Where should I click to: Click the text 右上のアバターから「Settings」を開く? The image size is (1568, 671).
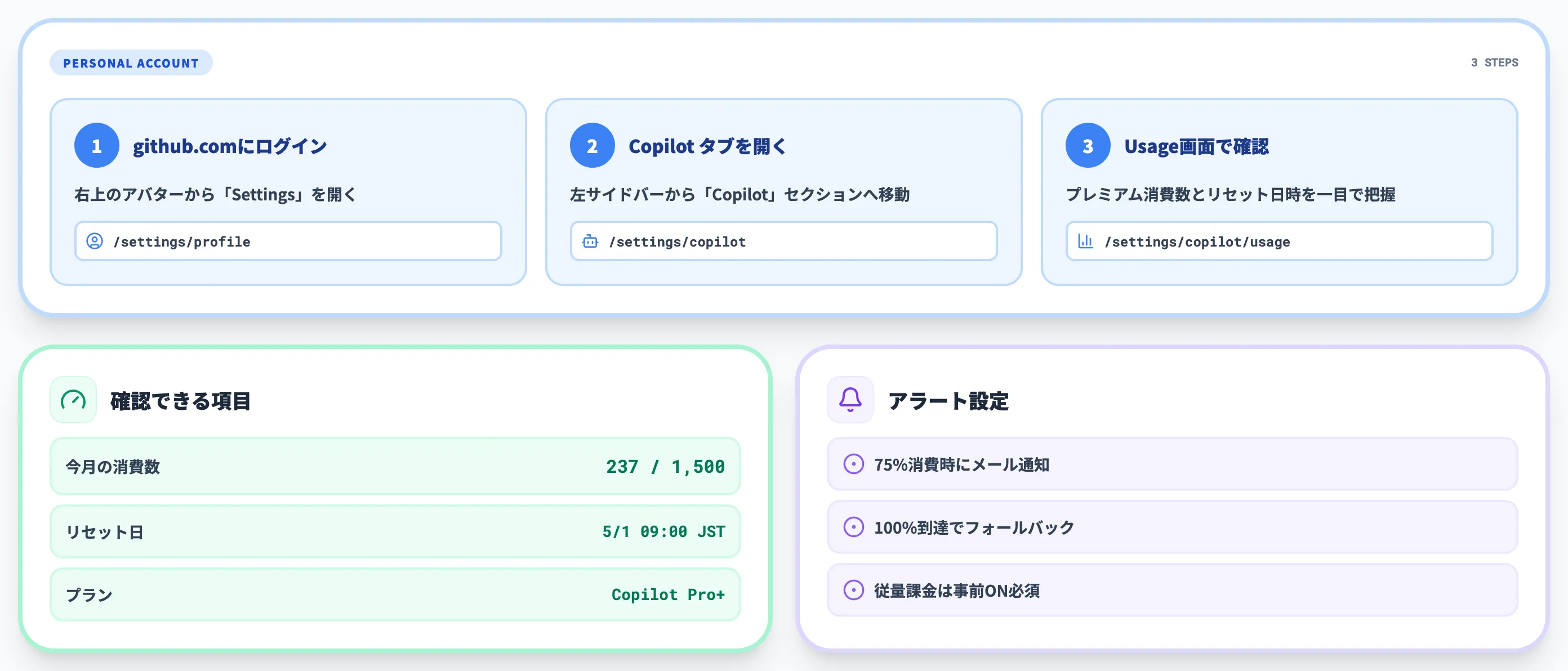(215, 195)
